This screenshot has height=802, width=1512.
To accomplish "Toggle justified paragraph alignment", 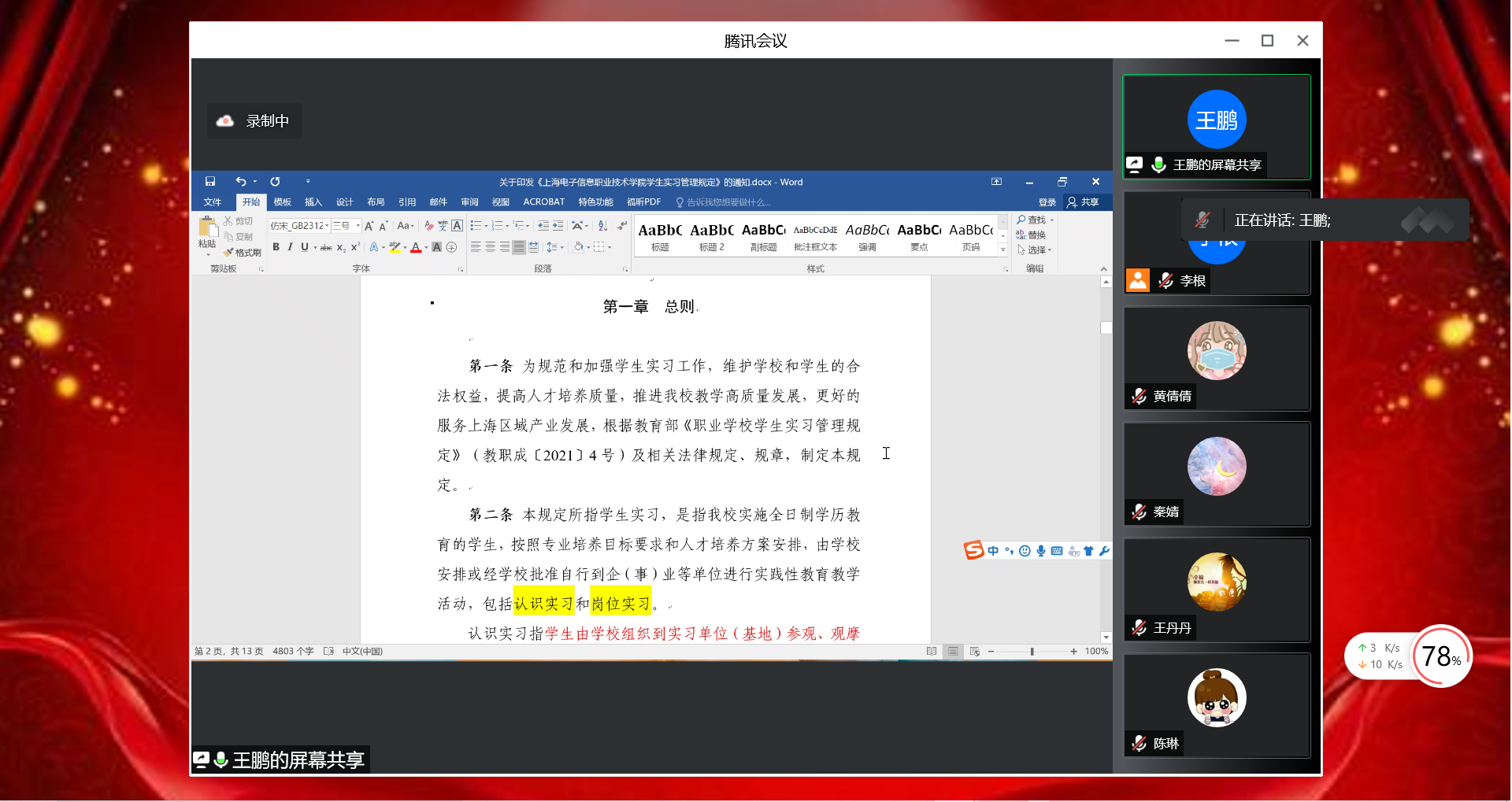I will click(x=518, y=247).
